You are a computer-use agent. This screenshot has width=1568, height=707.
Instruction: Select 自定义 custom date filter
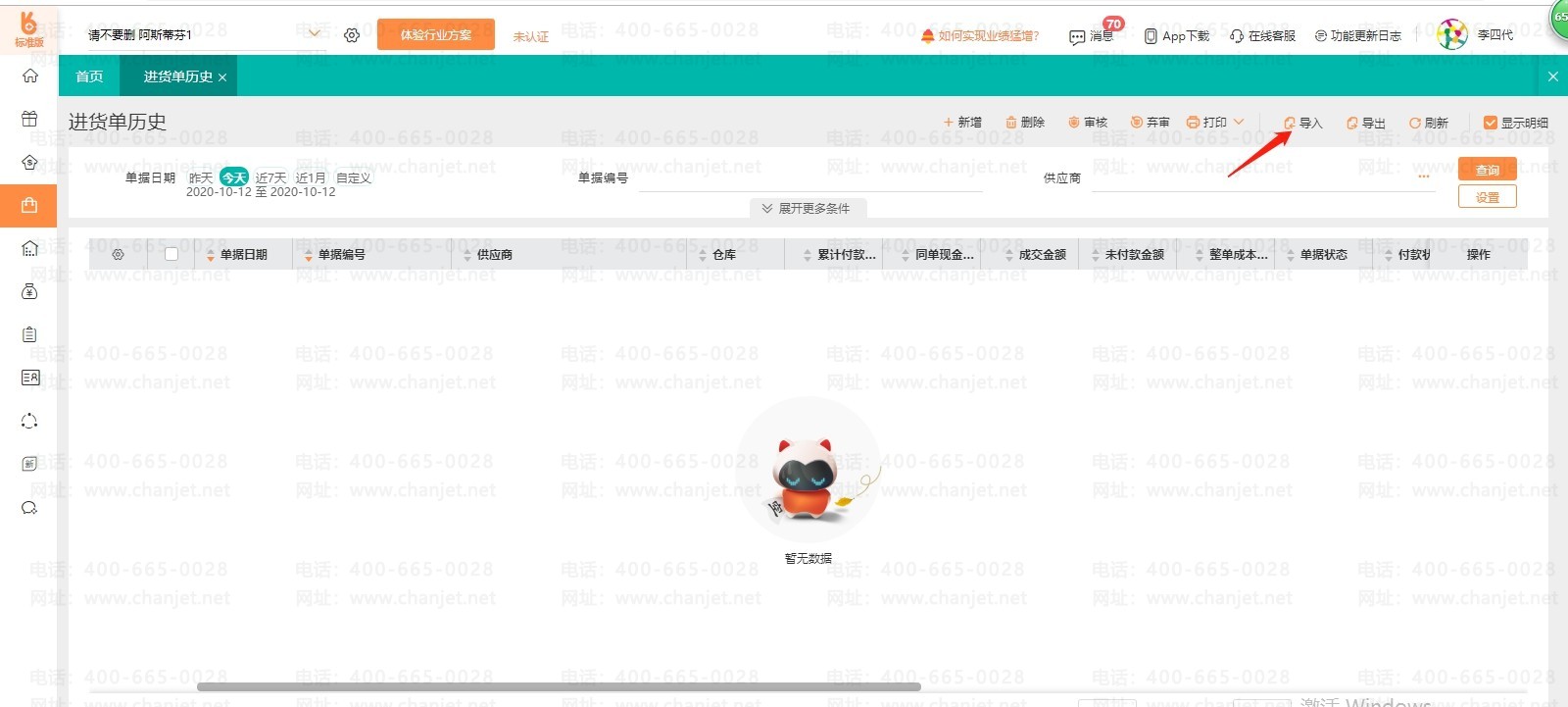point(354,177)
